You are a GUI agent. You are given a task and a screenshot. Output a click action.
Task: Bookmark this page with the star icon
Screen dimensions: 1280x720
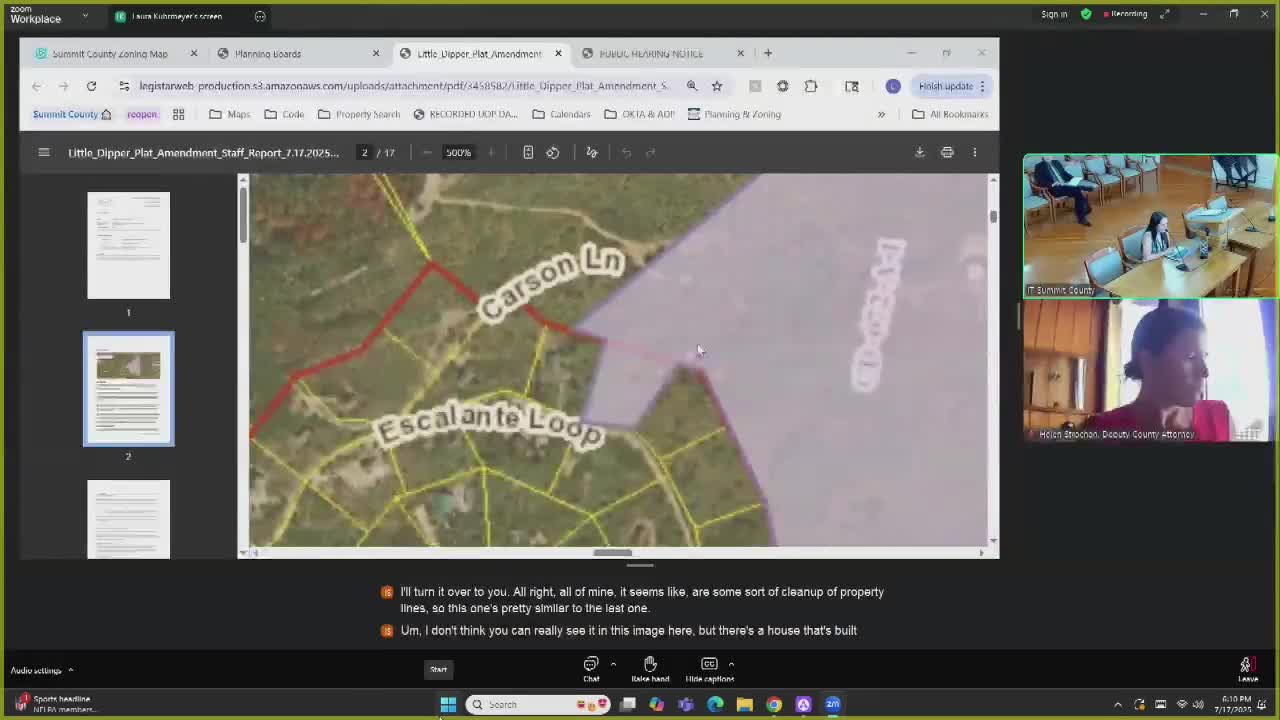click(x=717, y=86)
